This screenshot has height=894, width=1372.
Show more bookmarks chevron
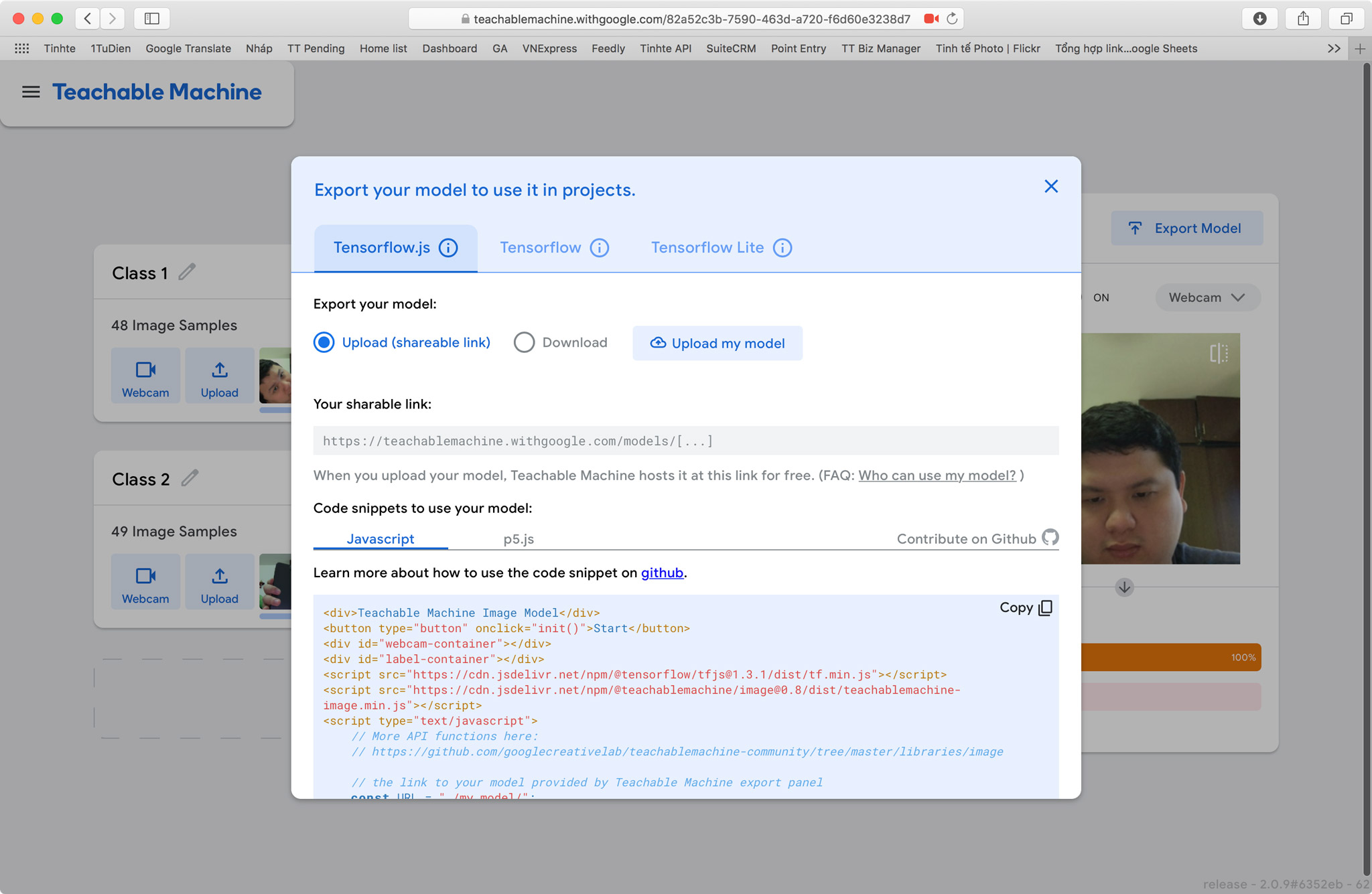[1334, 49]
